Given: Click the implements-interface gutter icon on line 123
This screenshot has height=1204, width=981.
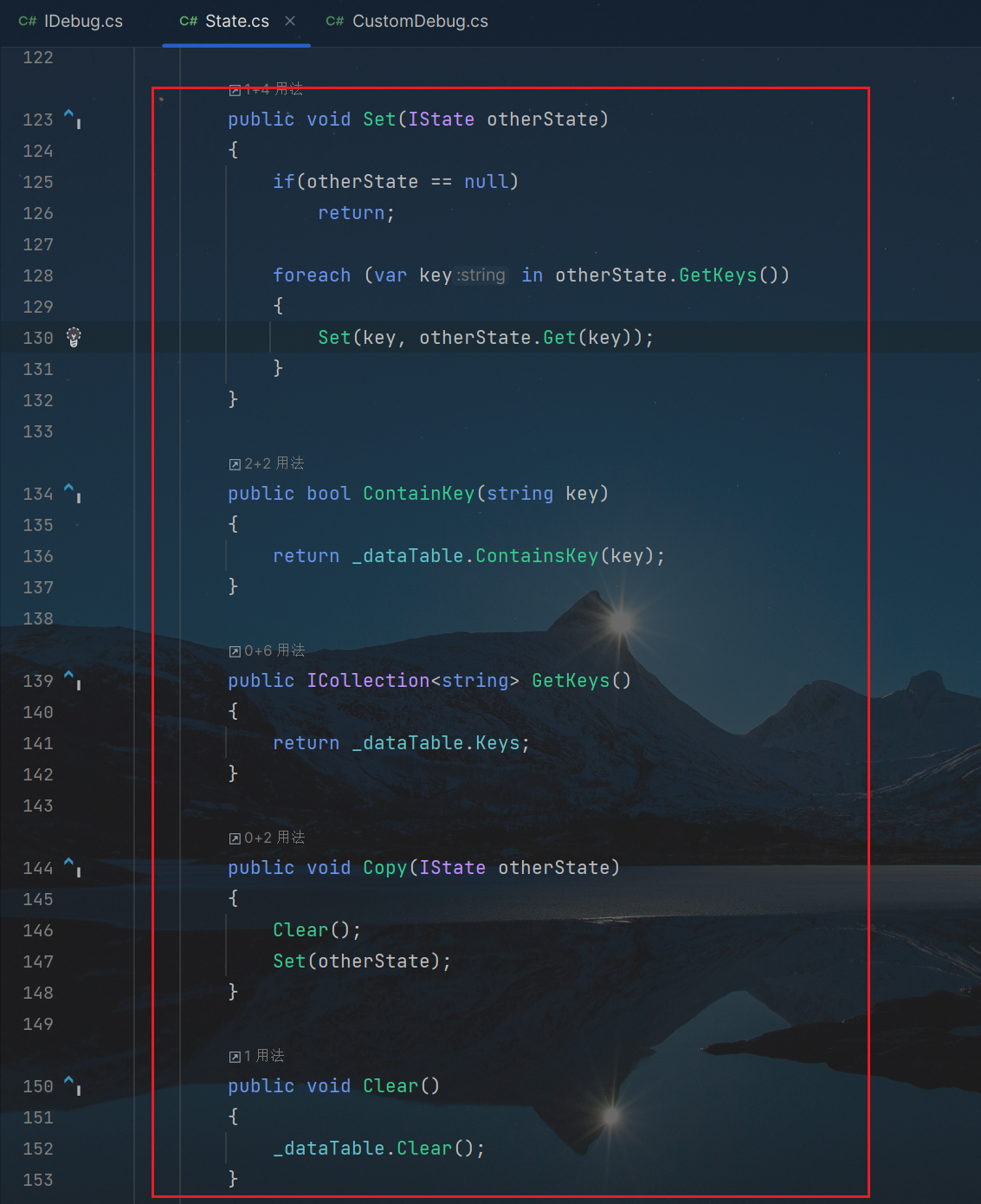Looking at the screenshot, I should tap(73, 119).
